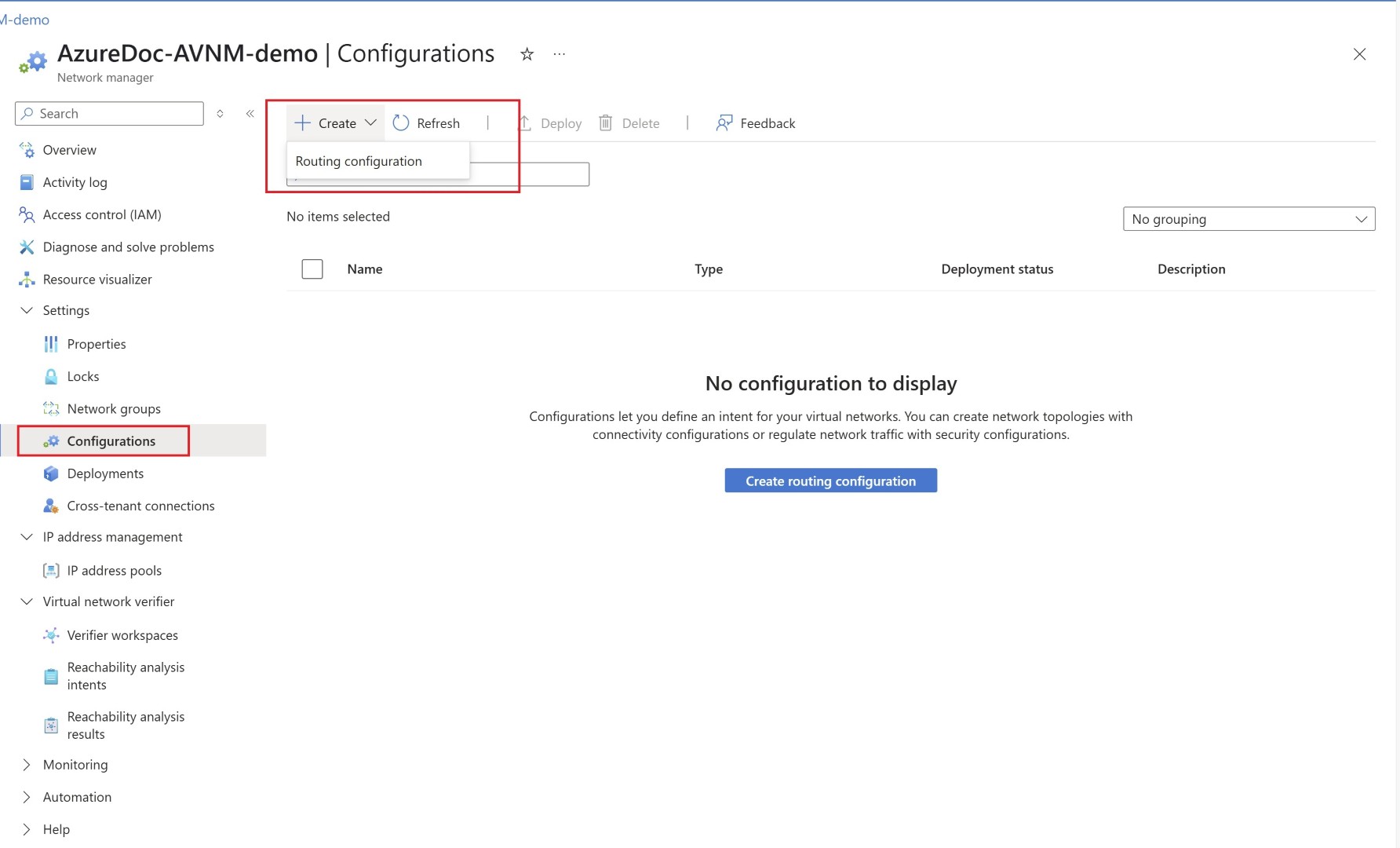Open the Overview menu item

click(70, 150)
